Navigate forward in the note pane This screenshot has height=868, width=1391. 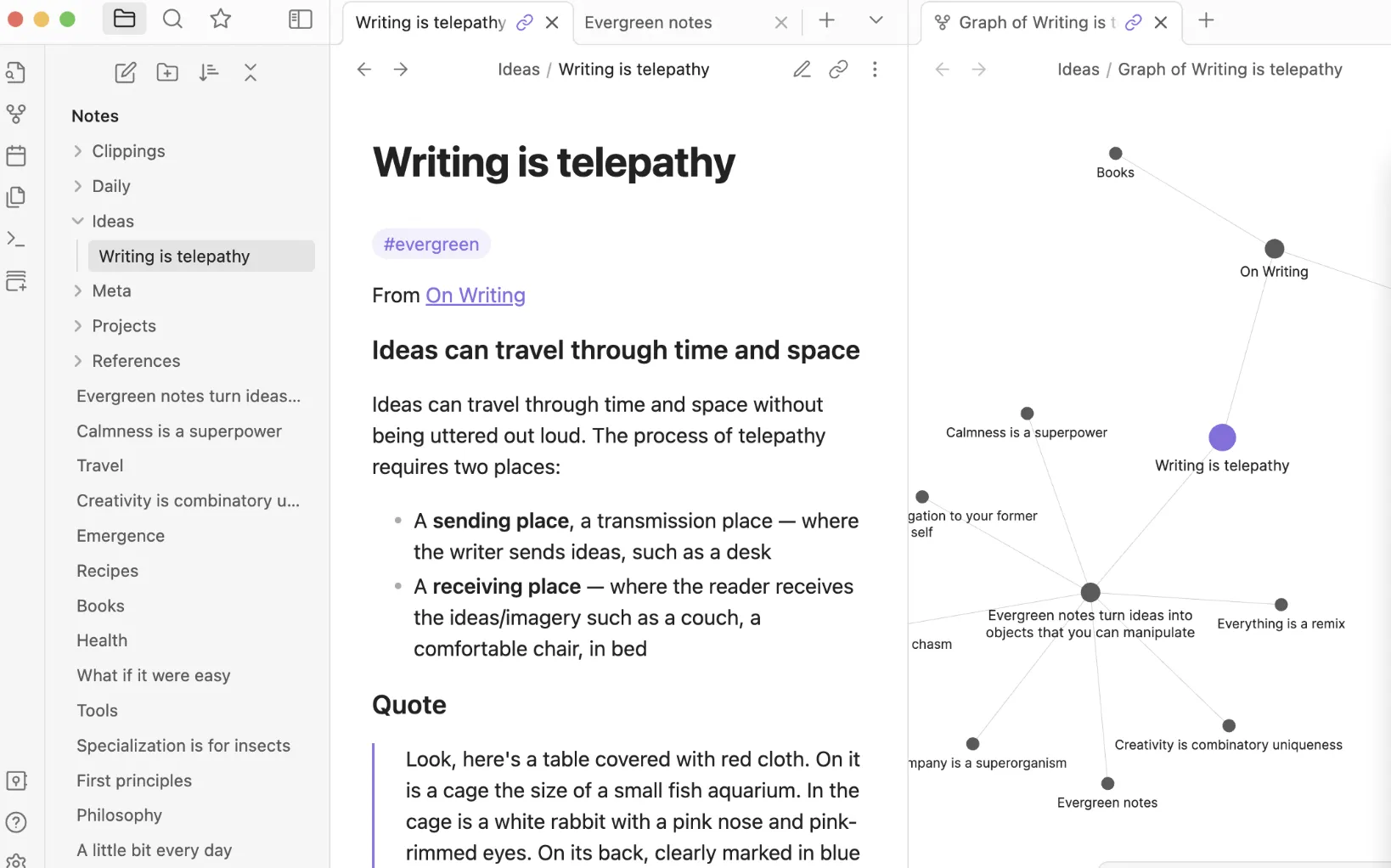coord(401,69)
